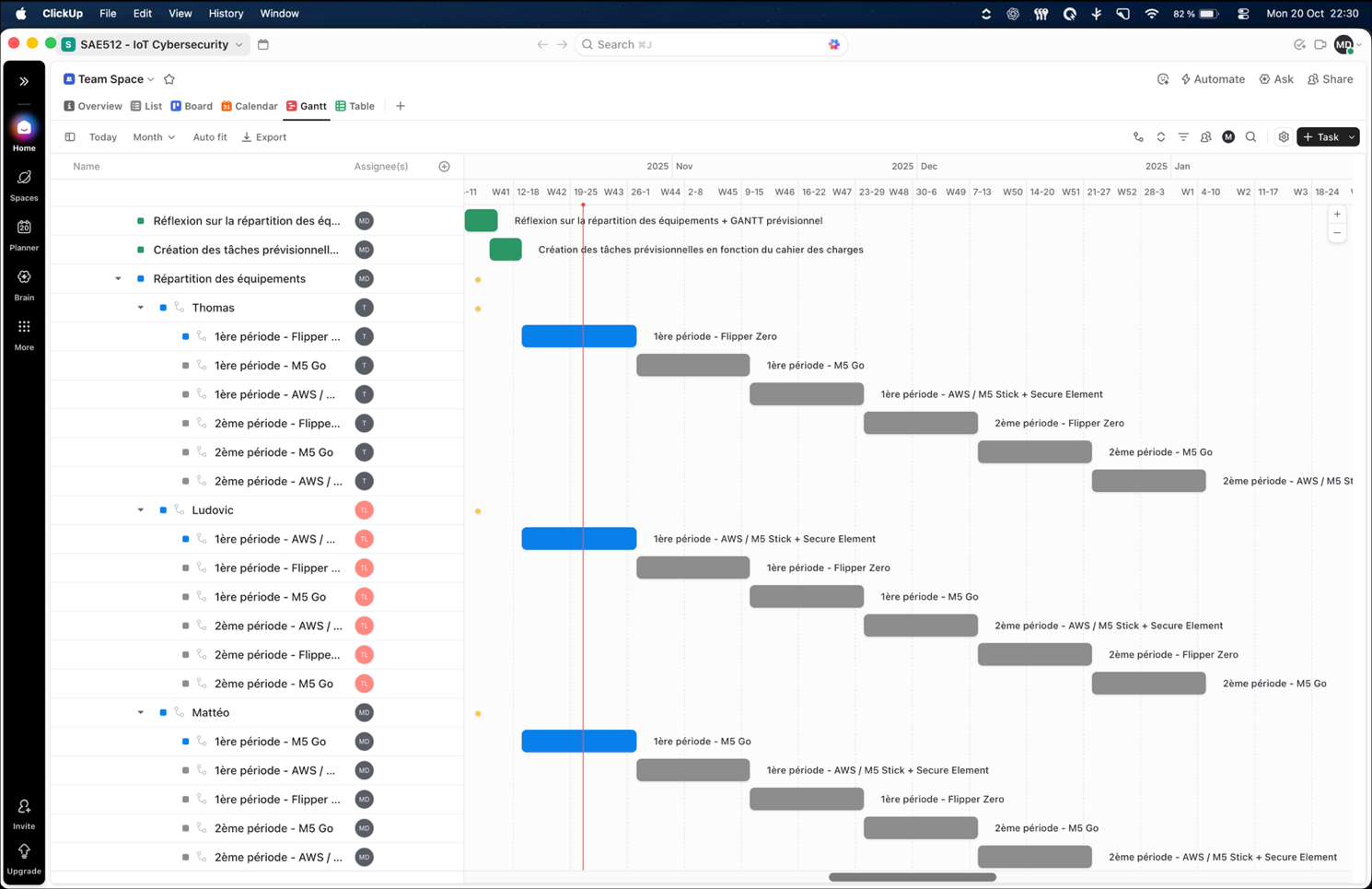The height and width of the screenshot is (889, 1372).
Task: Toggle Me mode with the M avatar
Action: [1228, 136]
